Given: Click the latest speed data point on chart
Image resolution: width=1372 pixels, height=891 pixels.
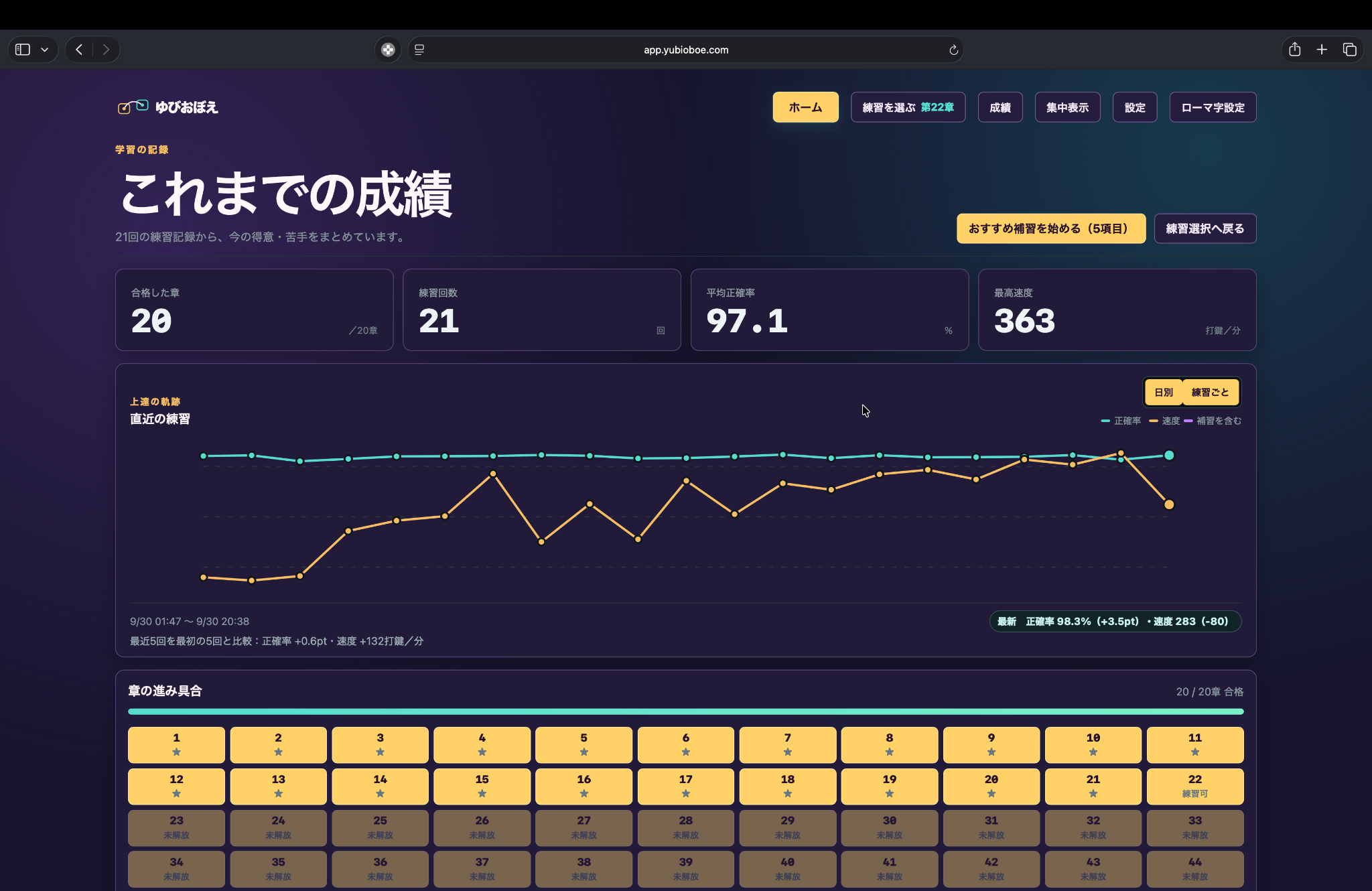Looking at the screenshot, I should 1169,504.
